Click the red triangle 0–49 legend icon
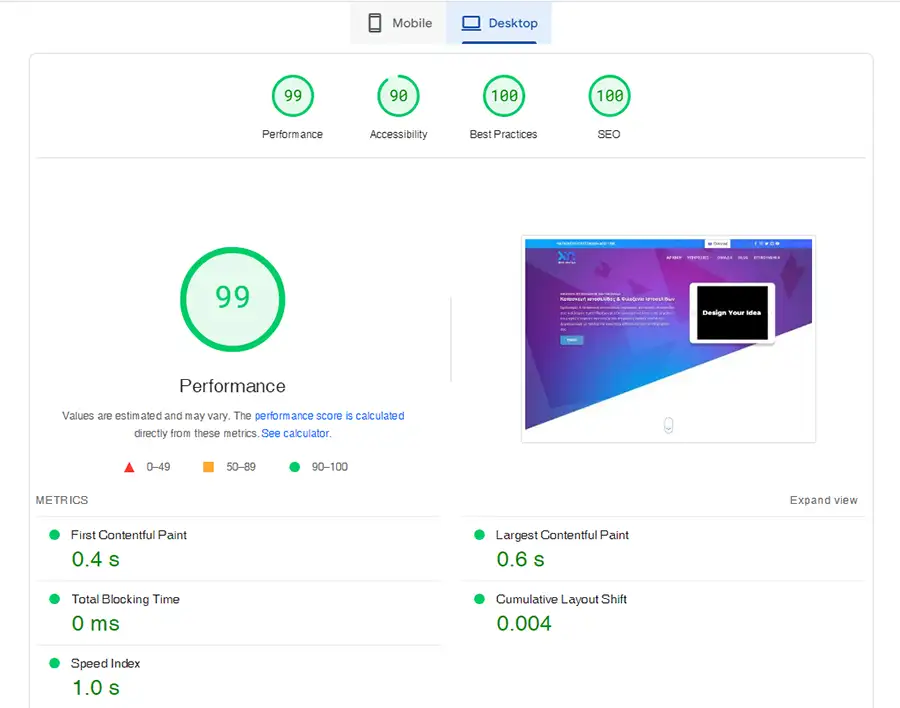The height and width of the screenshot is (708, 900). tap(129, 467)
